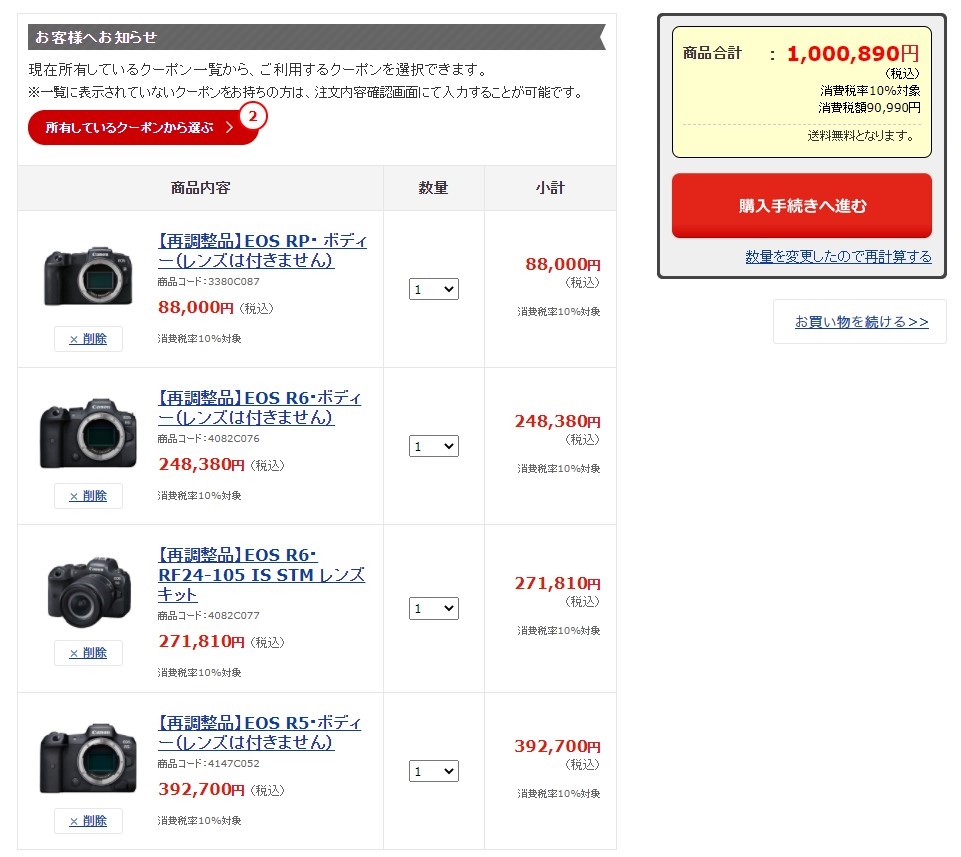Remove EOS R6 body from cart
961x857 pixels.
pos(88,496)
